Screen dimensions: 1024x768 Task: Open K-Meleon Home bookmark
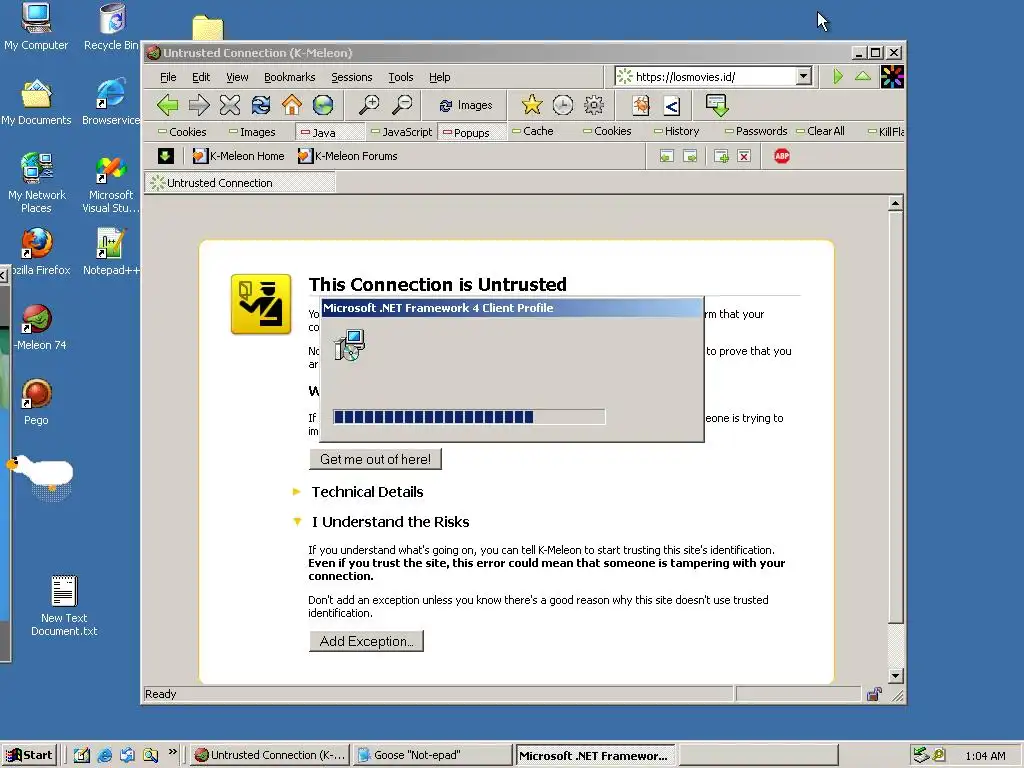click(238, 155)
